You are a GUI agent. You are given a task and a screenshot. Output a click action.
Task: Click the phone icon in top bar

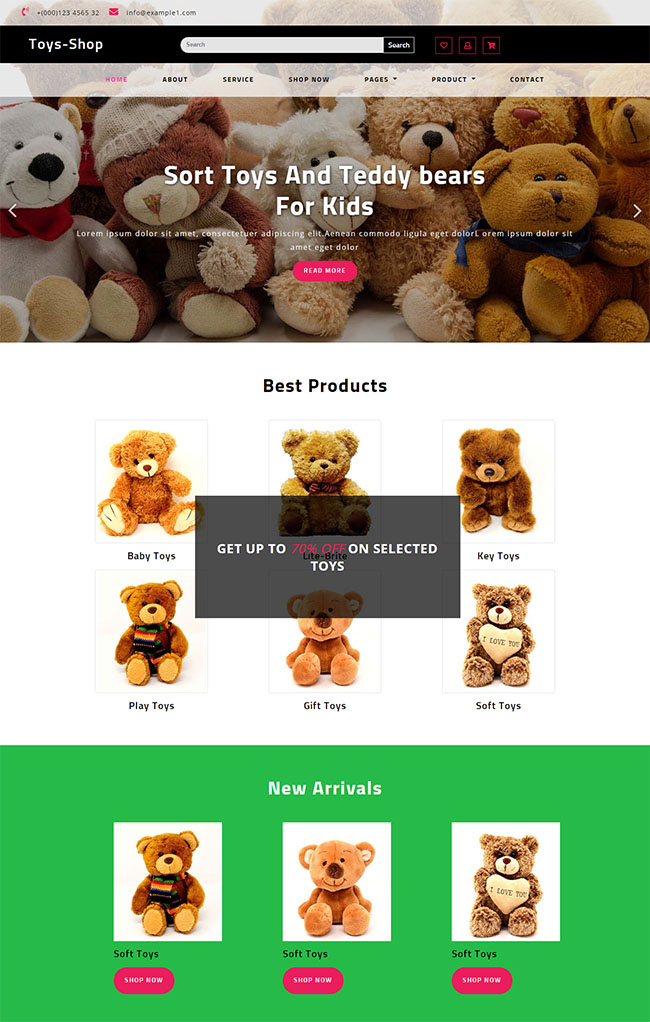point(25,12)
